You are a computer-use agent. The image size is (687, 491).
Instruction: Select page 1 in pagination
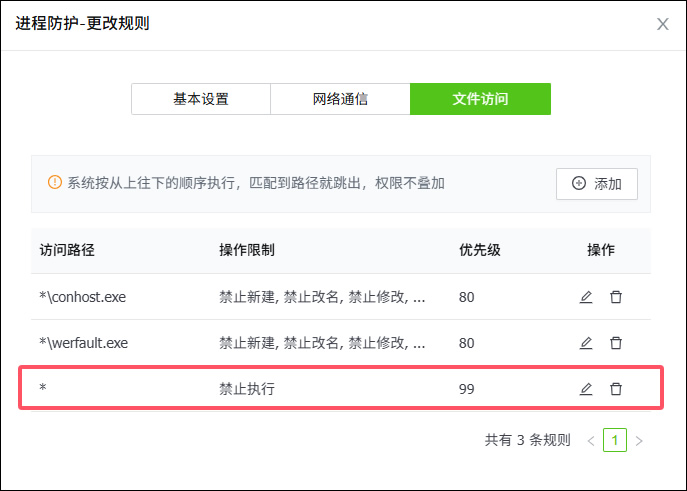(x=615, y=440)
